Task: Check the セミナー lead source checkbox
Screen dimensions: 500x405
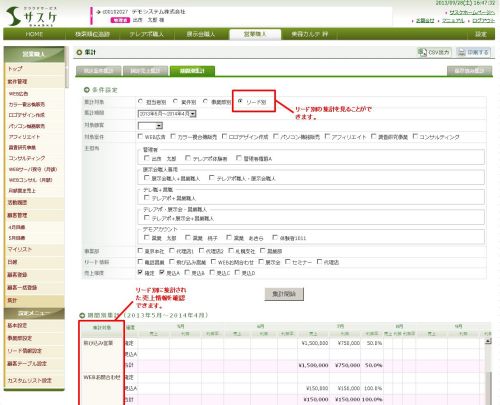Action: [288, 262]
